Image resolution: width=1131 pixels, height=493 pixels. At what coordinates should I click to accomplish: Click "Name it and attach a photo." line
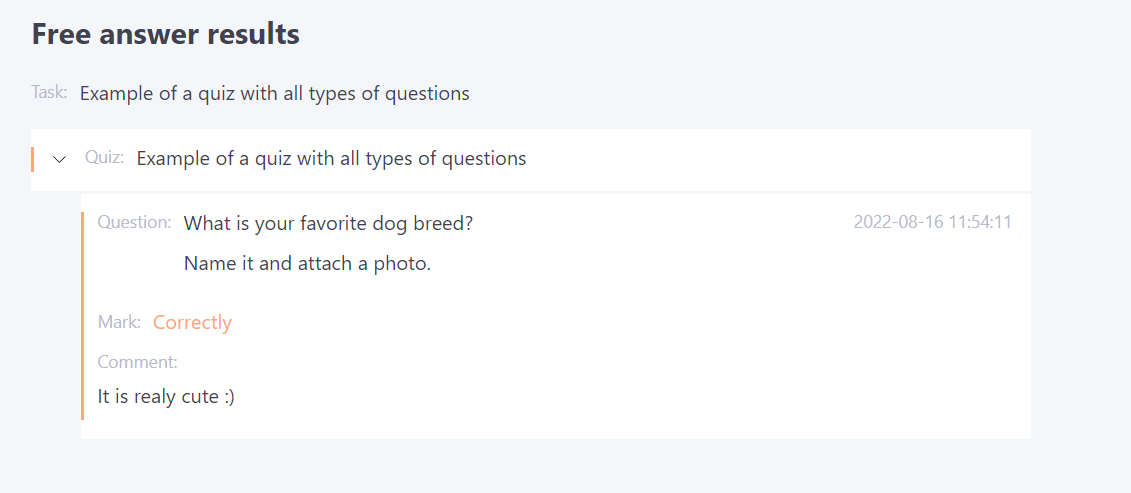(307, 264)
